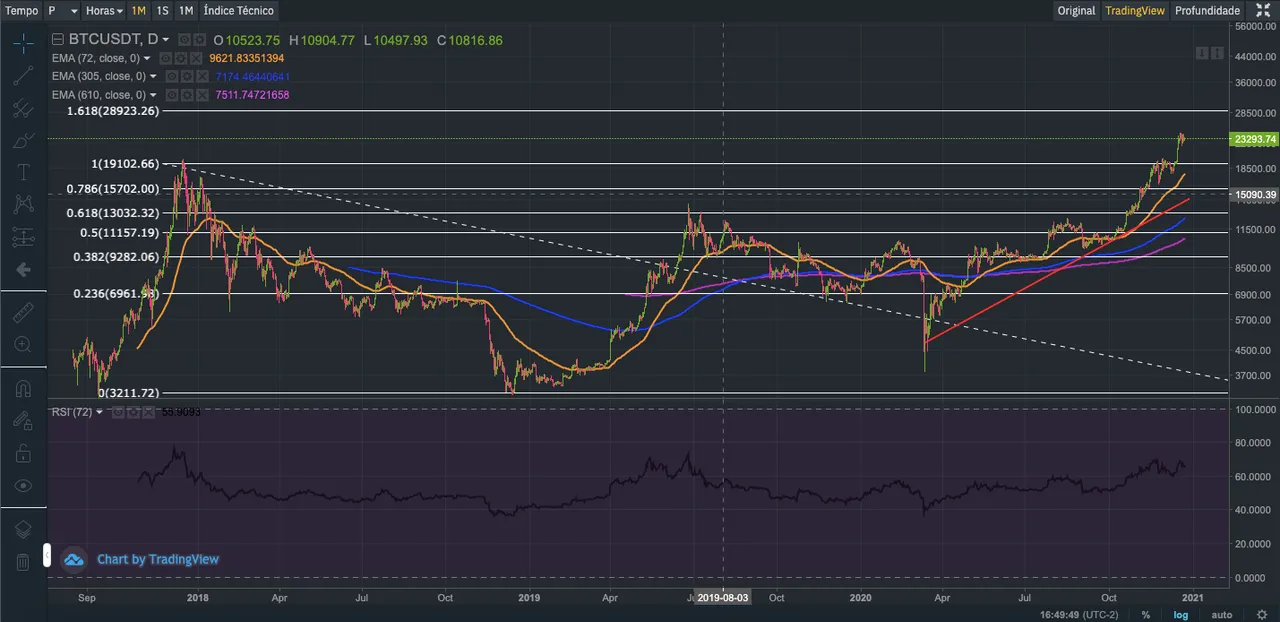Select the text annotation tool
The width and height of the screenshot is (1280, 622).
(23, 172)
